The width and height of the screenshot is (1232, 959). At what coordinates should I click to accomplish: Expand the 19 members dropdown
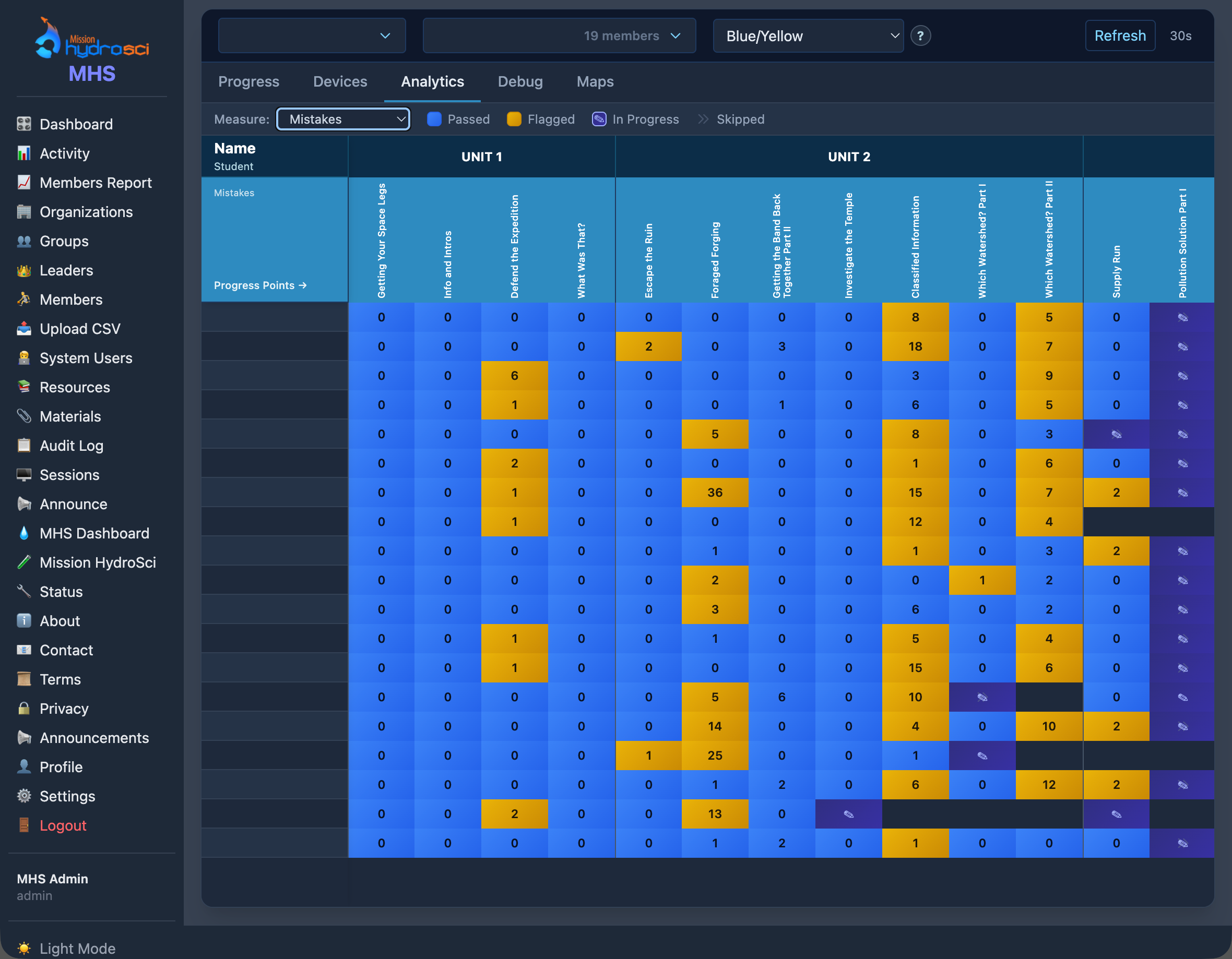(x=559, y=35)
